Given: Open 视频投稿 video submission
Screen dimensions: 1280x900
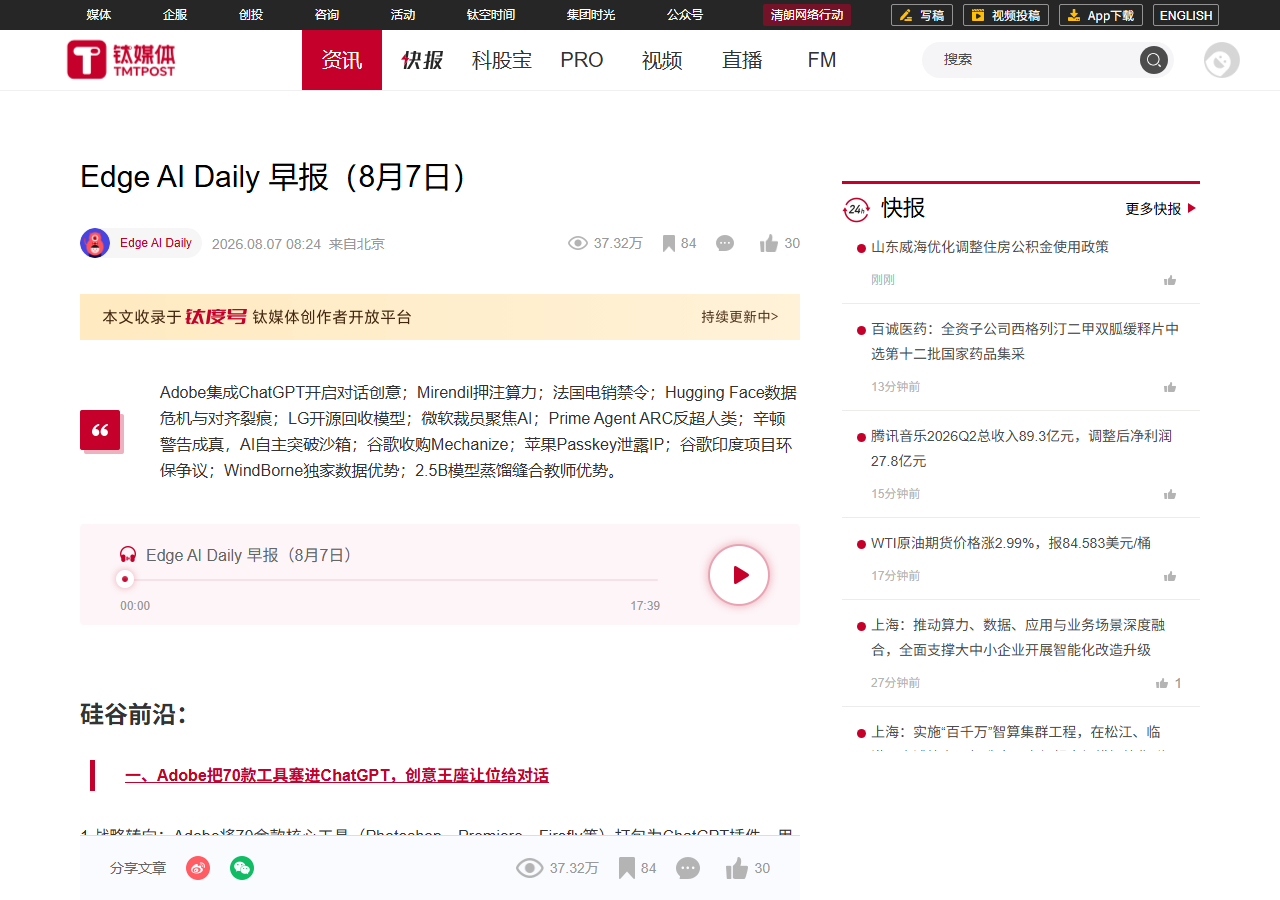Looking at the screenshot, I should point(1006,15).
